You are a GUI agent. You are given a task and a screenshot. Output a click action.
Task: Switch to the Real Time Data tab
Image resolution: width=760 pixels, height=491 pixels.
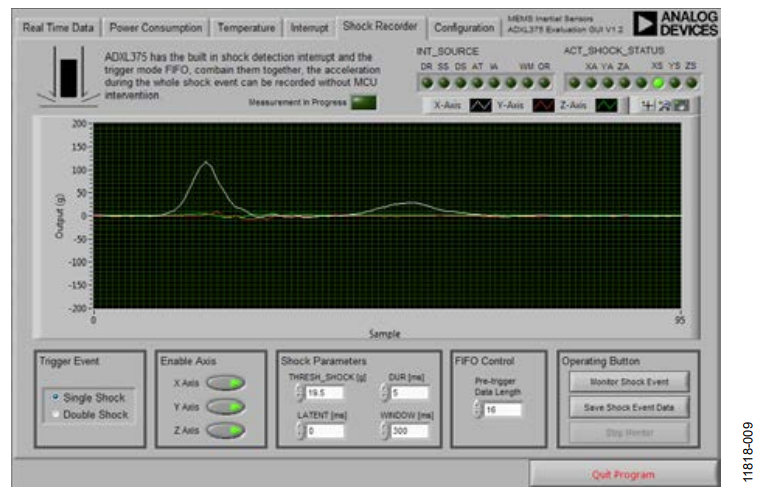[x=58, y=28]
